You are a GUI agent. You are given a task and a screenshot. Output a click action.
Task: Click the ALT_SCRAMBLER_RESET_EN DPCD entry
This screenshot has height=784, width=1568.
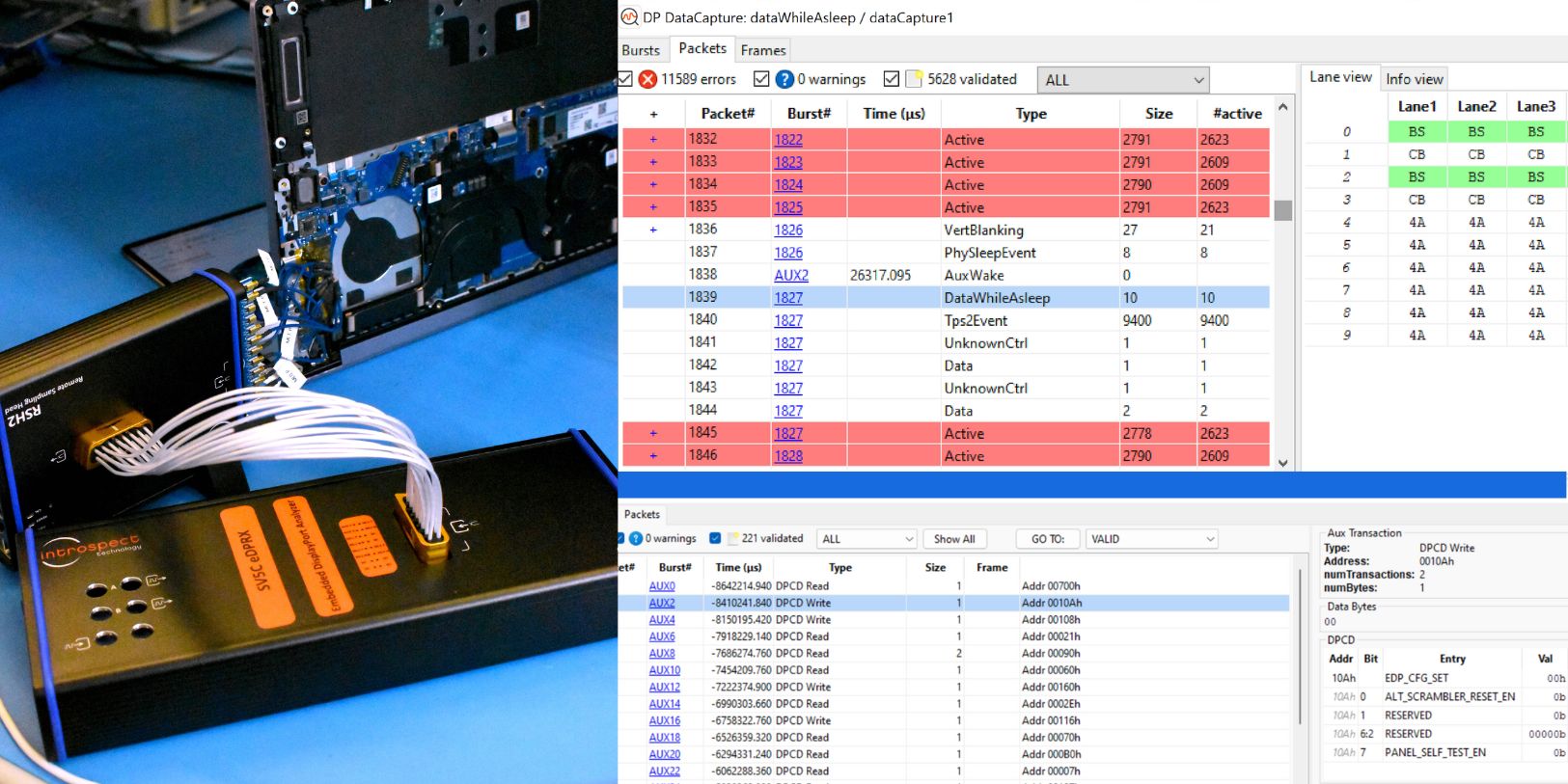point(1449,696)
